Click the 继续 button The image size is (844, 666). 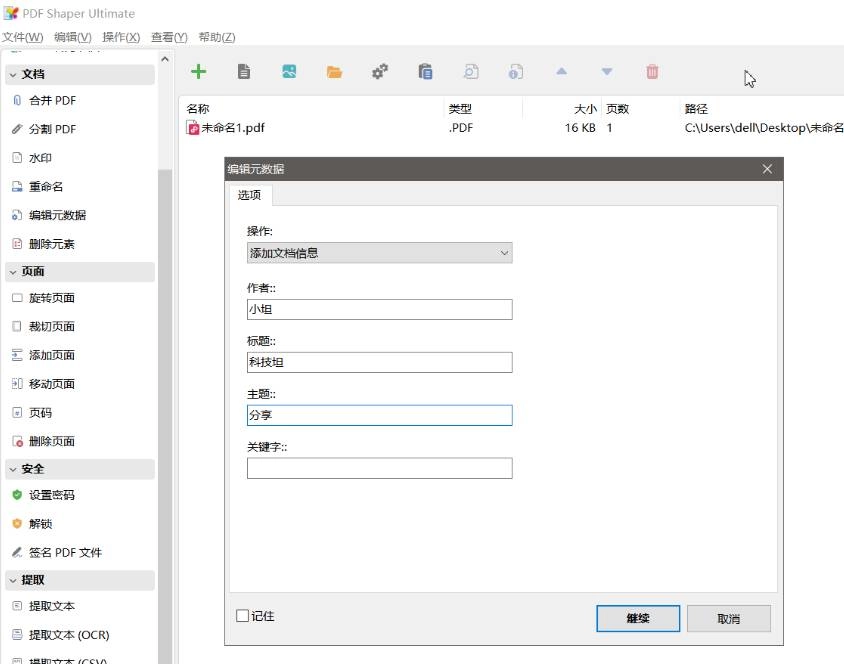click(x=638, y=618)
